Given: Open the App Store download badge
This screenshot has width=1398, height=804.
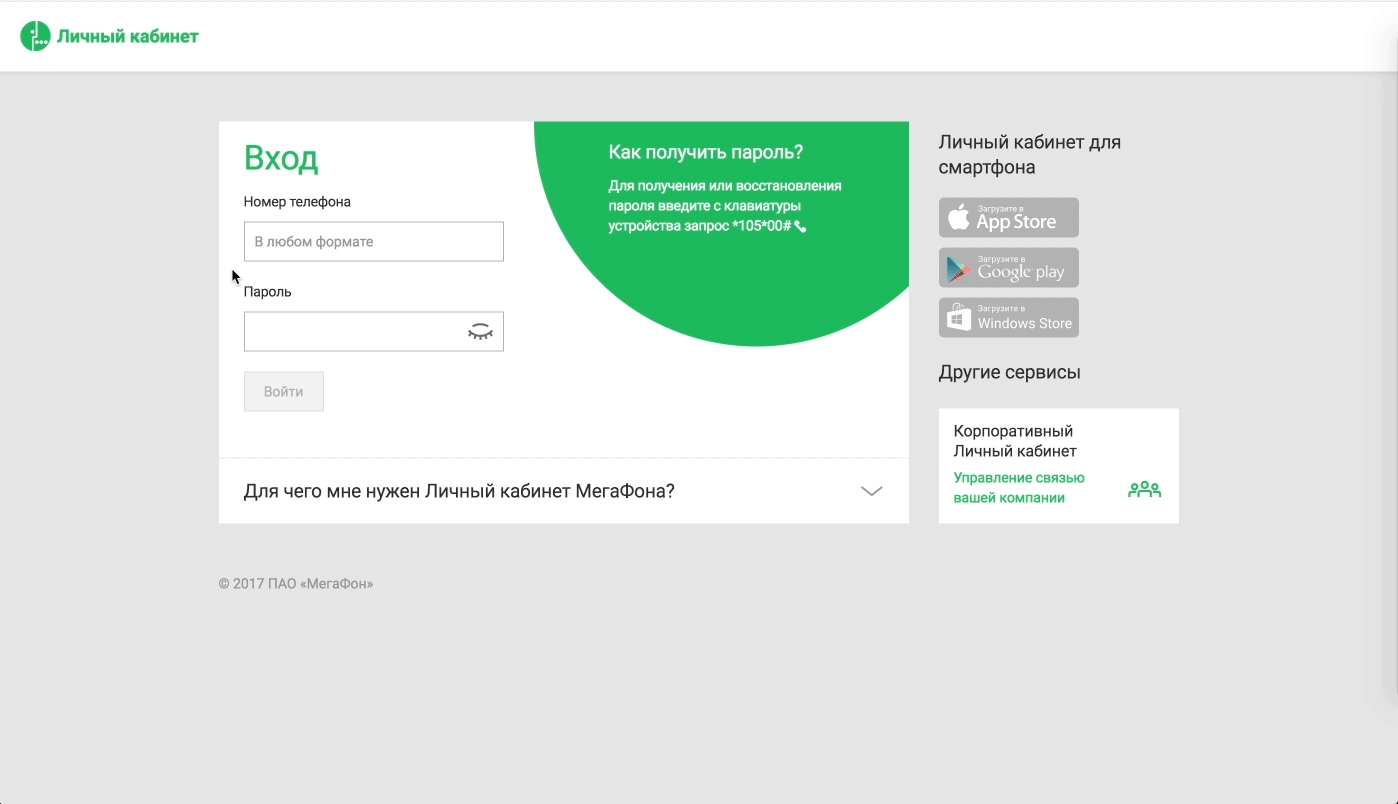Looking at the screenshot, I should (x=1009, y=217).
